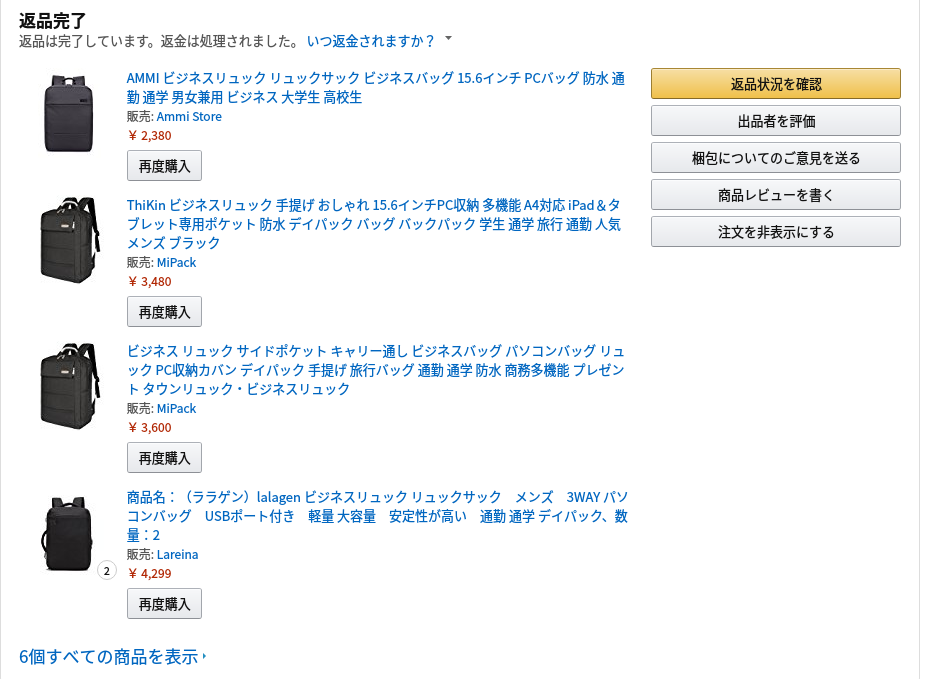Viewport: 926px width, 679px height.
Task: Expand the いつ返金されますか dropdown arrow
Action: pyautogui.click(x=448, y=39)
